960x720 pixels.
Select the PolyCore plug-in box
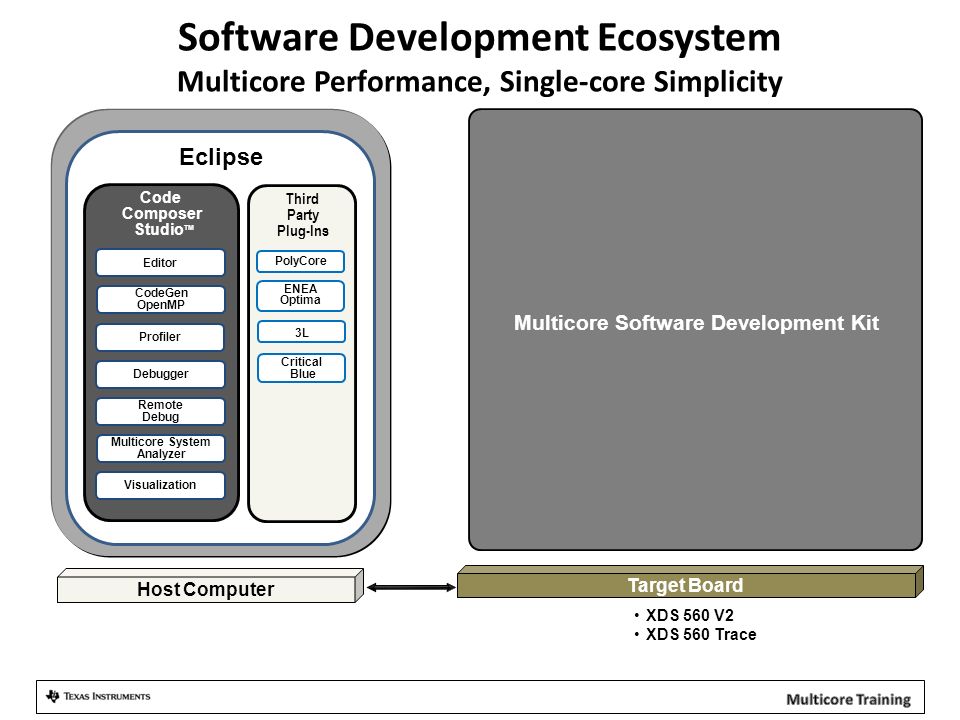click(301, 261)
